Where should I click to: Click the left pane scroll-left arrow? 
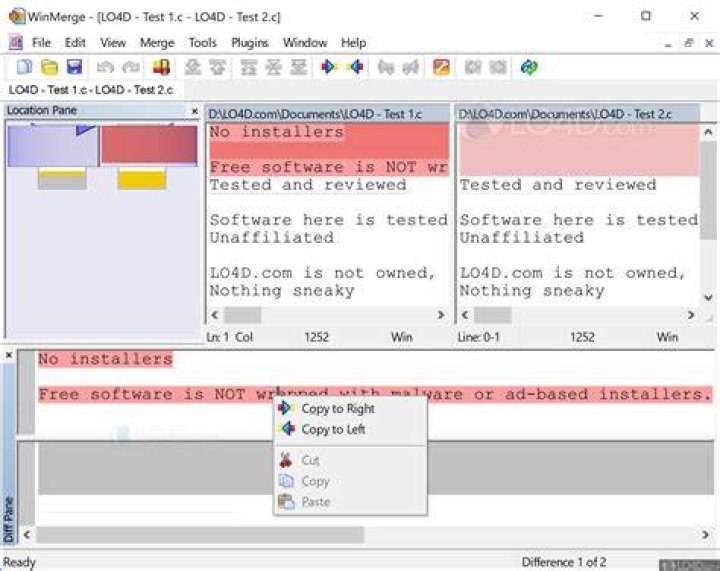[x=214, y=315]
